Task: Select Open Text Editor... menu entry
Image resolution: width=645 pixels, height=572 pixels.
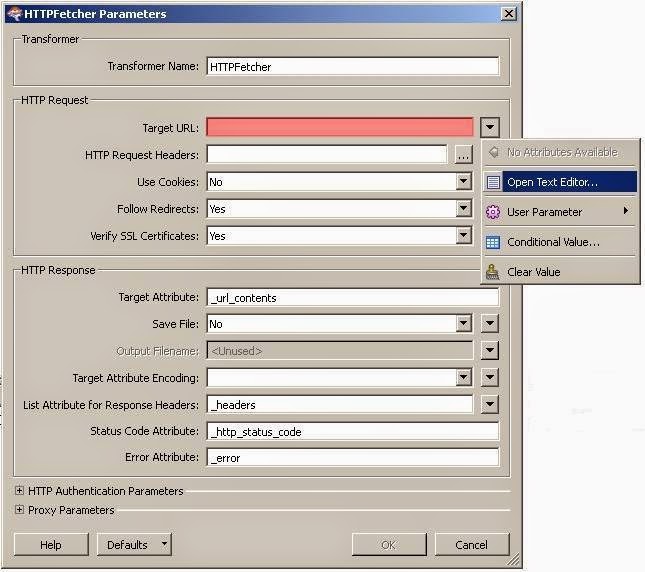Action: [x=560, y=182]
